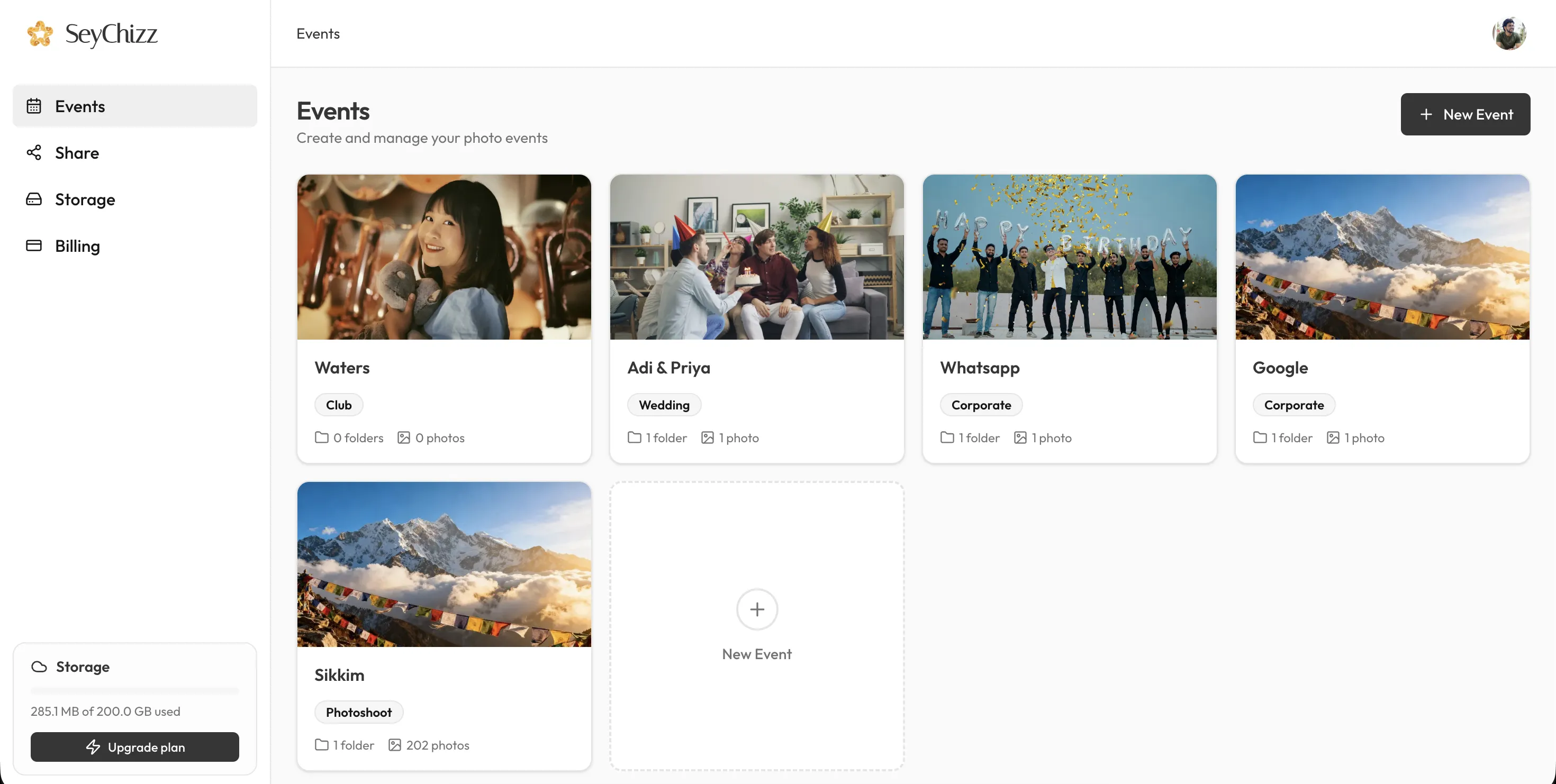Screen dimensions: 1556x784
Task: Click the photo icon on Sikkim card
Action: 394,745
